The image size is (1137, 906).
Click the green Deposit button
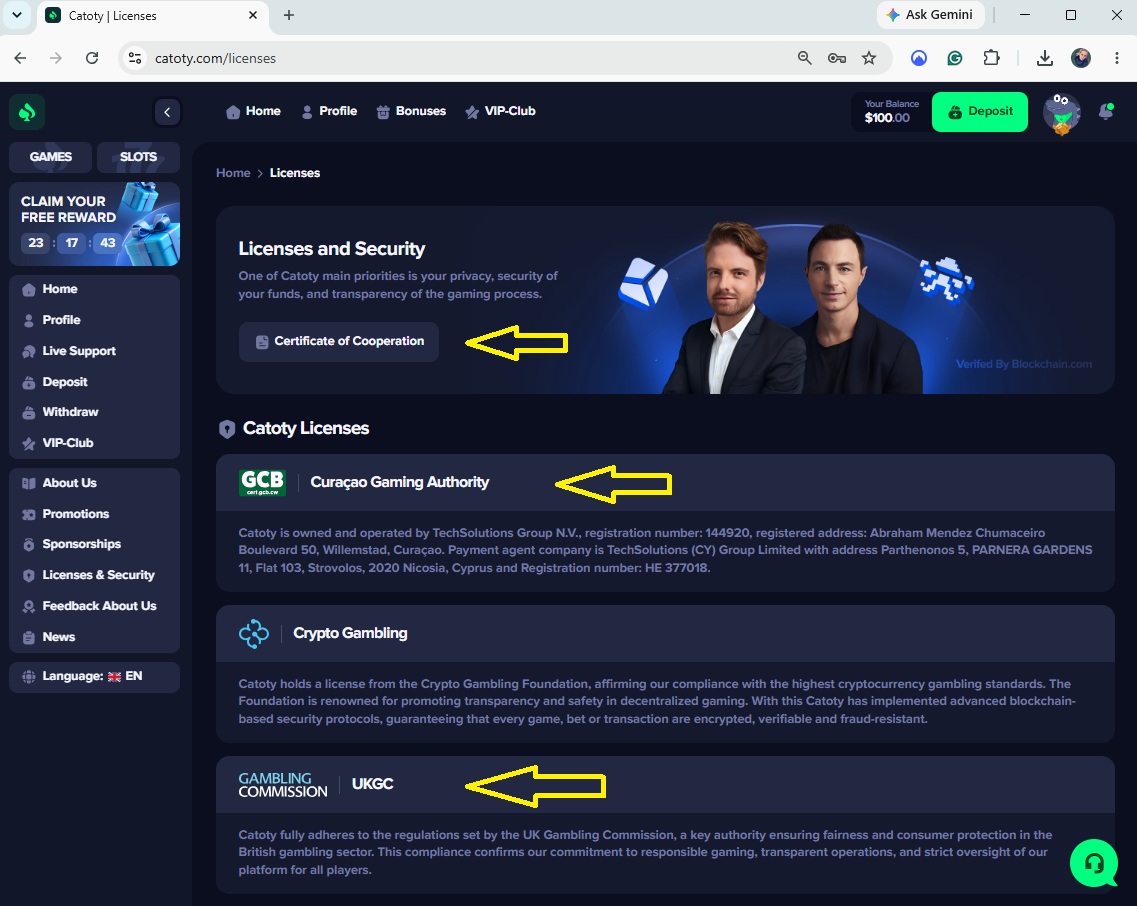(x=980, y=112)
